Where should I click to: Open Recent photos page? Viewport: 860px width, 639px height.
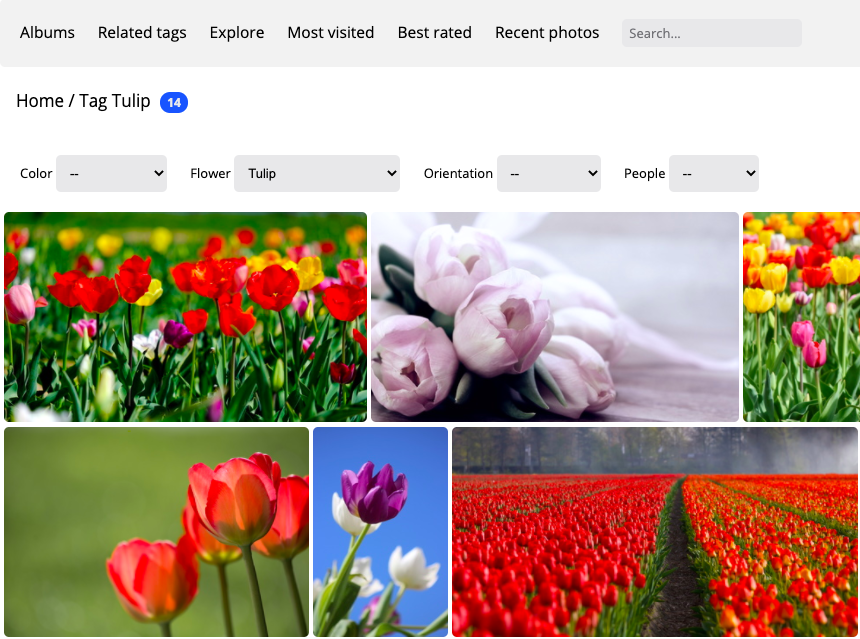pyautogui.click(x=547, y=33)
